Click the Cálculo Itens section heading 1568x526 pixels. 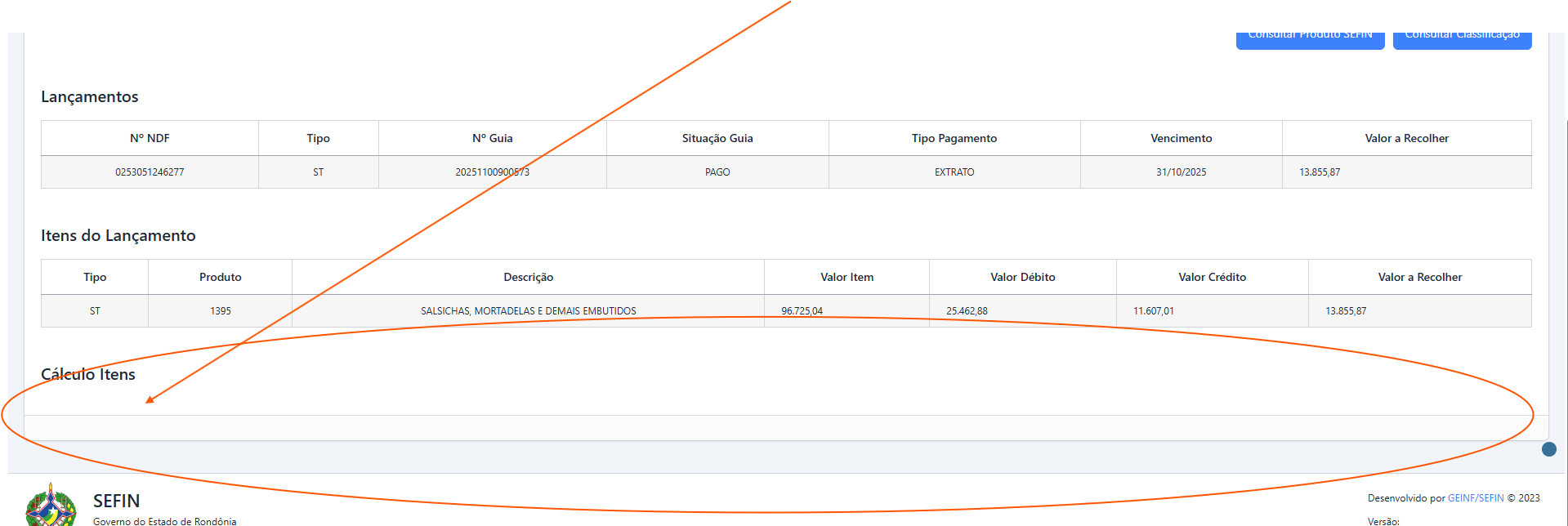click(x=88, y=374)
